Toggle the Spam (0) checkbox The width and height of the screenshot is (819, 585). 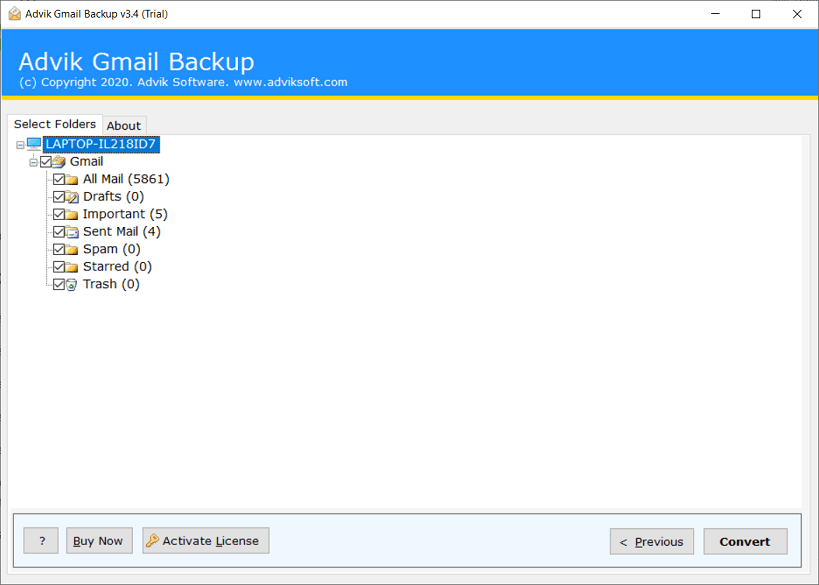pyautogui.click(x=58, y=250)
